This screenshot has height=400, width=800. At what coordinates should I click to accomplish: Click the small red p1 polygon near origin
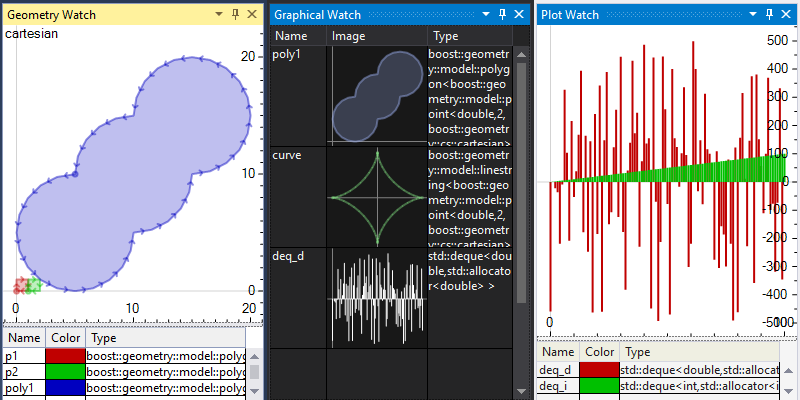coord(21,286)
